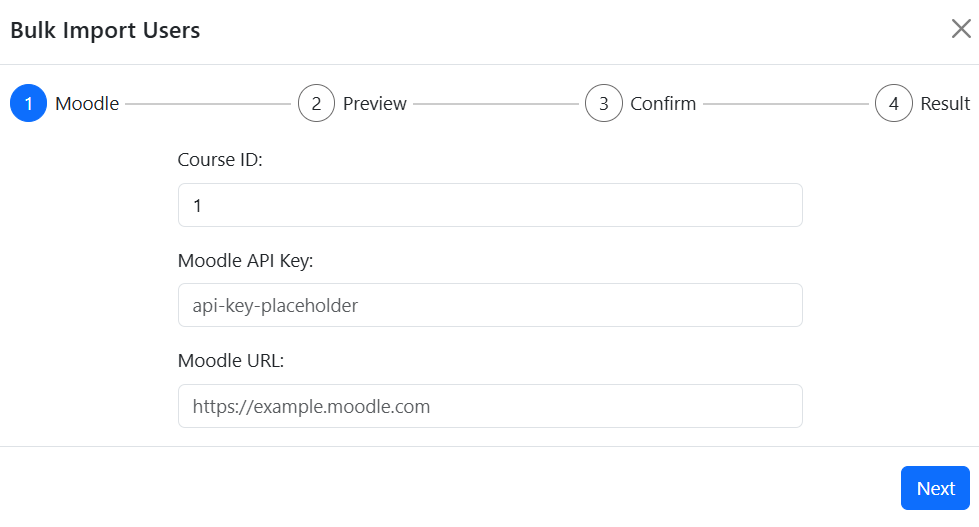Click the step 3 circle icon

pos(604,103)
